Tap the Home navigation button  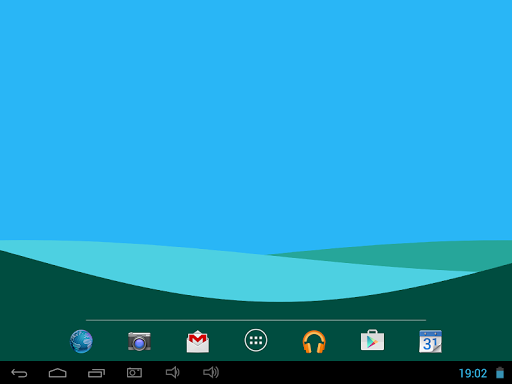click(x=58, y=373)
